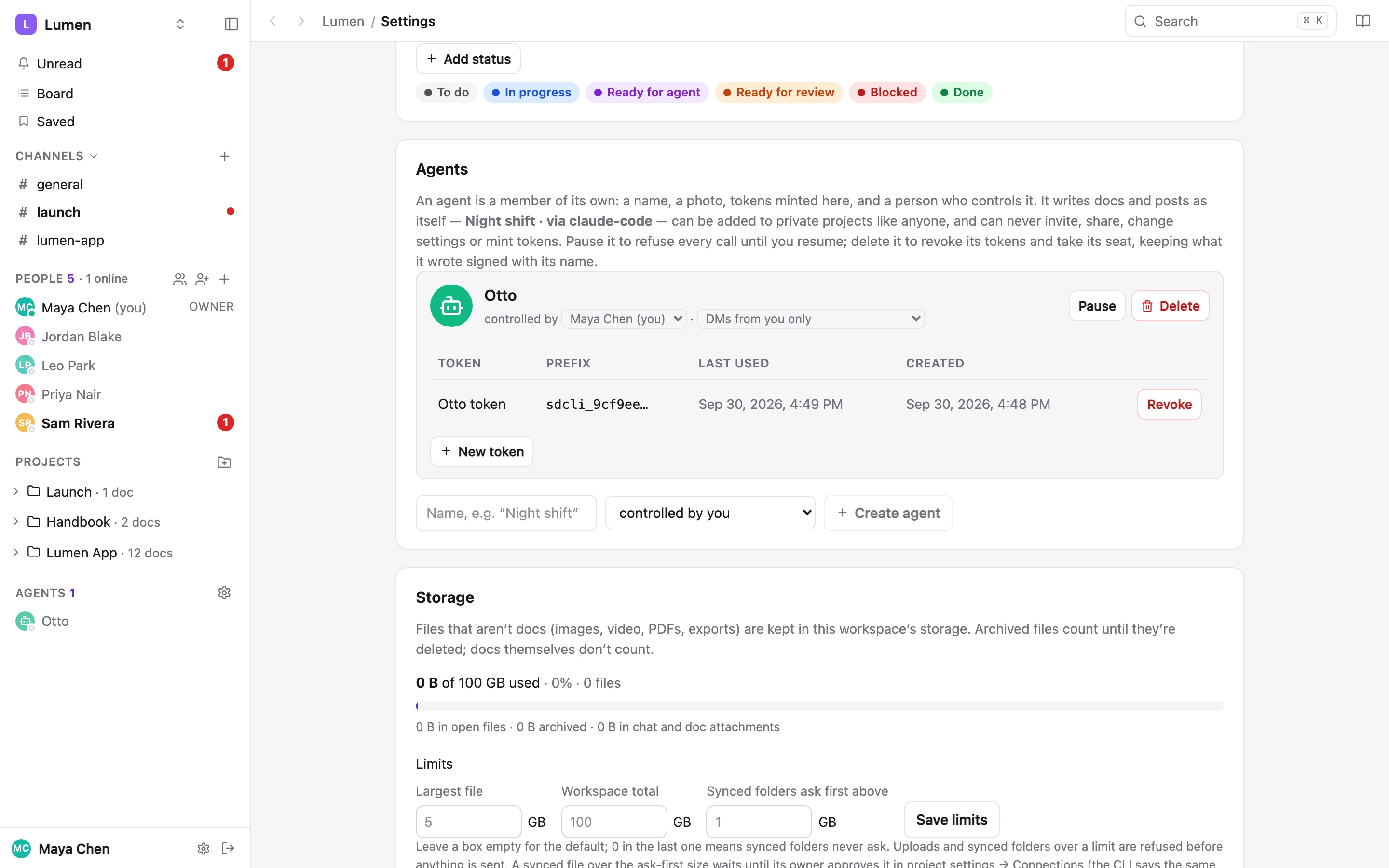Open the docs book icon top right
This screenshot has width=1389, height=868.
[1362, 21]
